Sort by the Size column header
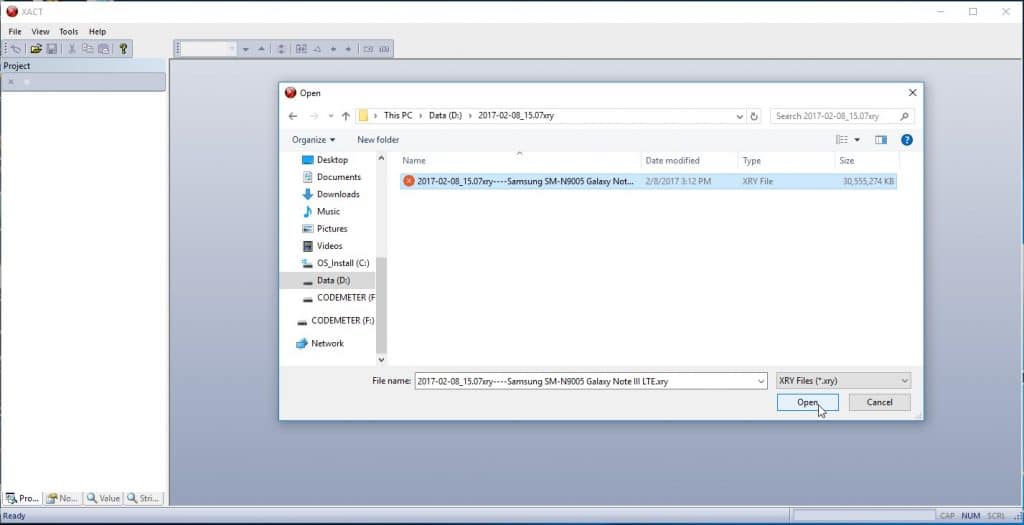 [867, 161]
